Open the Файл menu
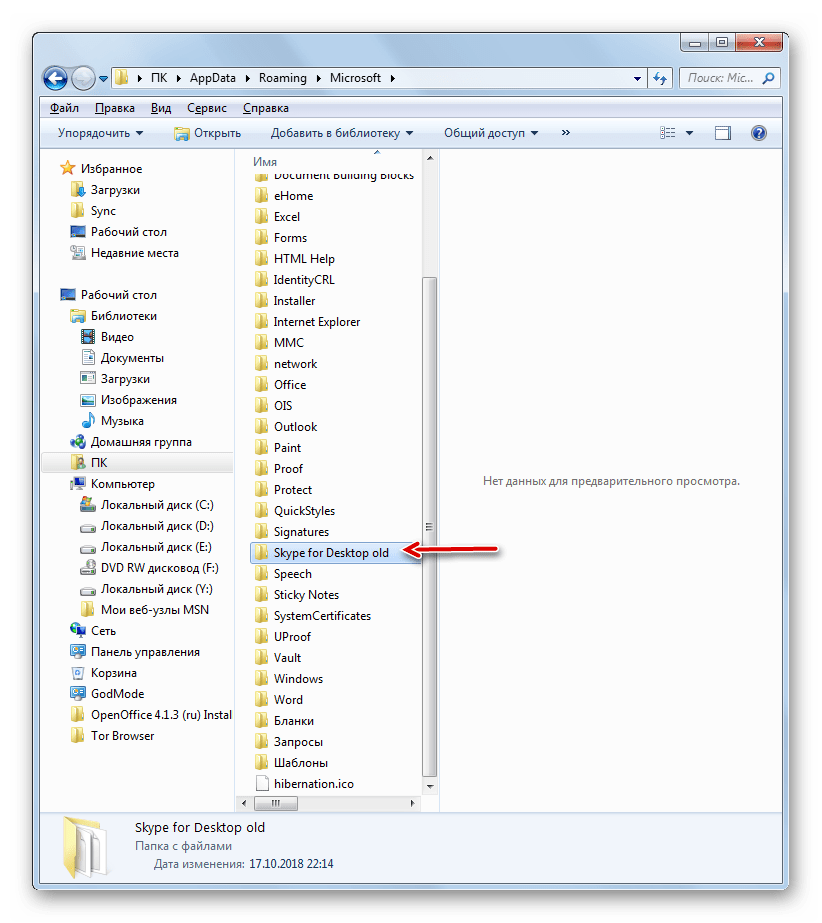 [x=64, y=108]
